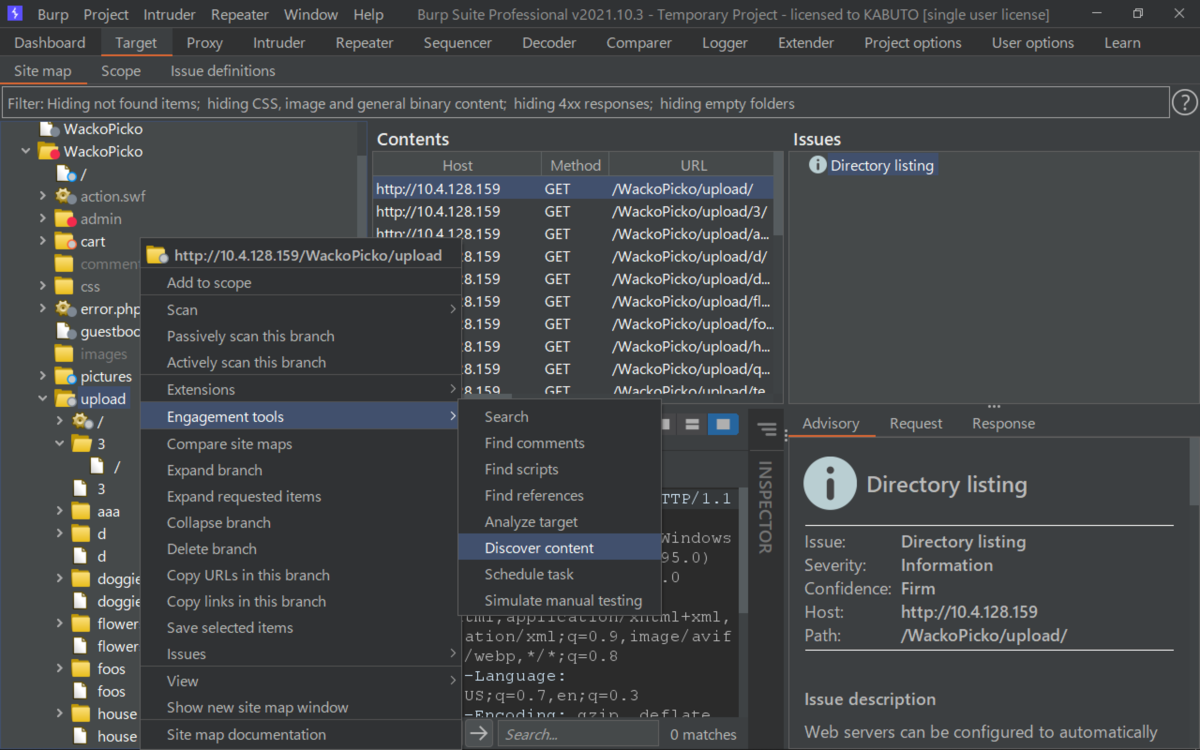This screenshot has width=1200, height=750.
Task: Select Find comments in submenu
Action: tap(559, 443)
